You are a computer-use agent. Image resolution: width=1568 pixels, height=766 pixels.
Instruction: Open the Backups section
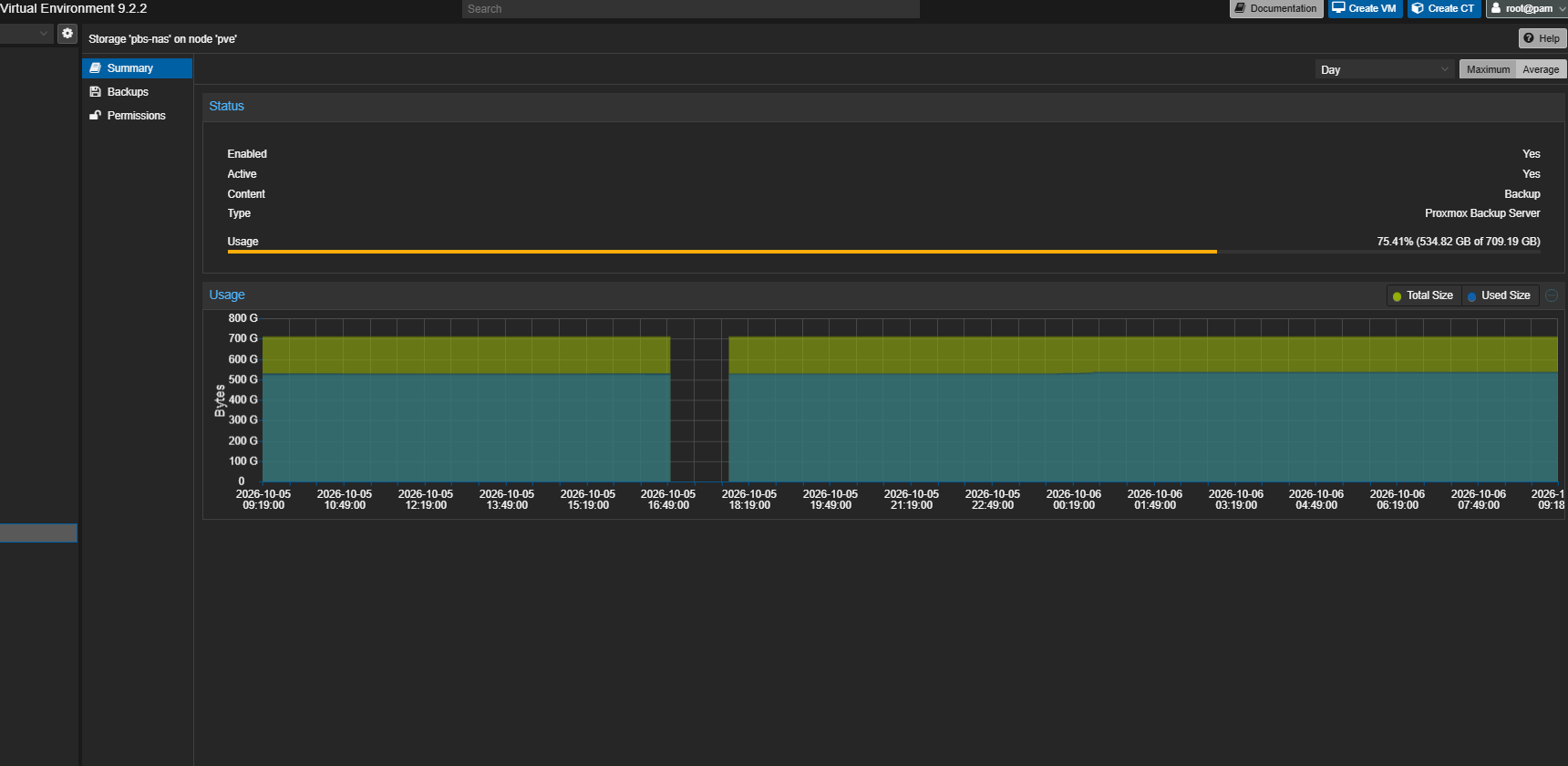click(x=137, y=92)
